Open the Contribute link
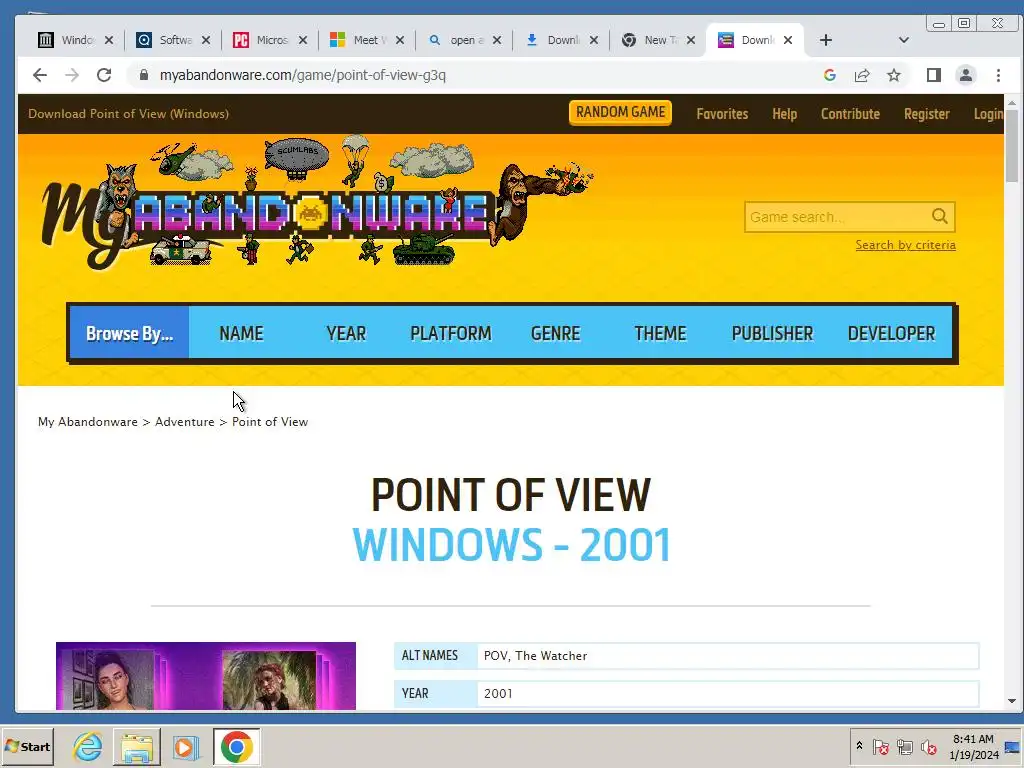 click(850, 114)
